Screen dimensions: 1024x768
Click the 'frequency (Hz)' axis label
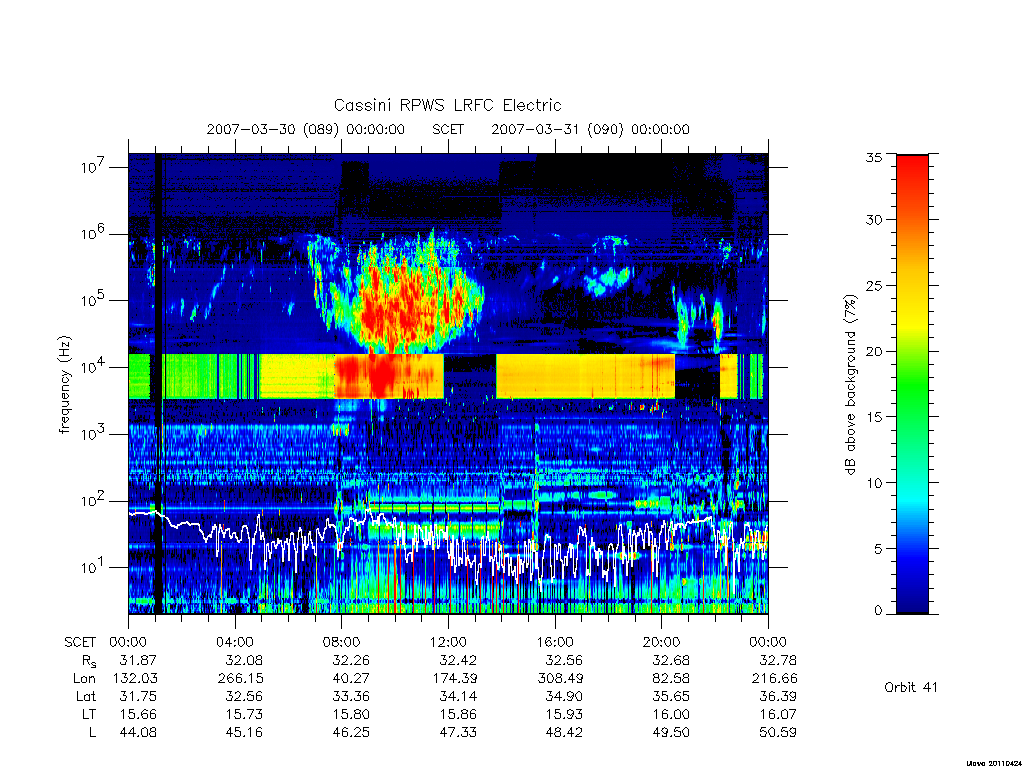[64, 385]
